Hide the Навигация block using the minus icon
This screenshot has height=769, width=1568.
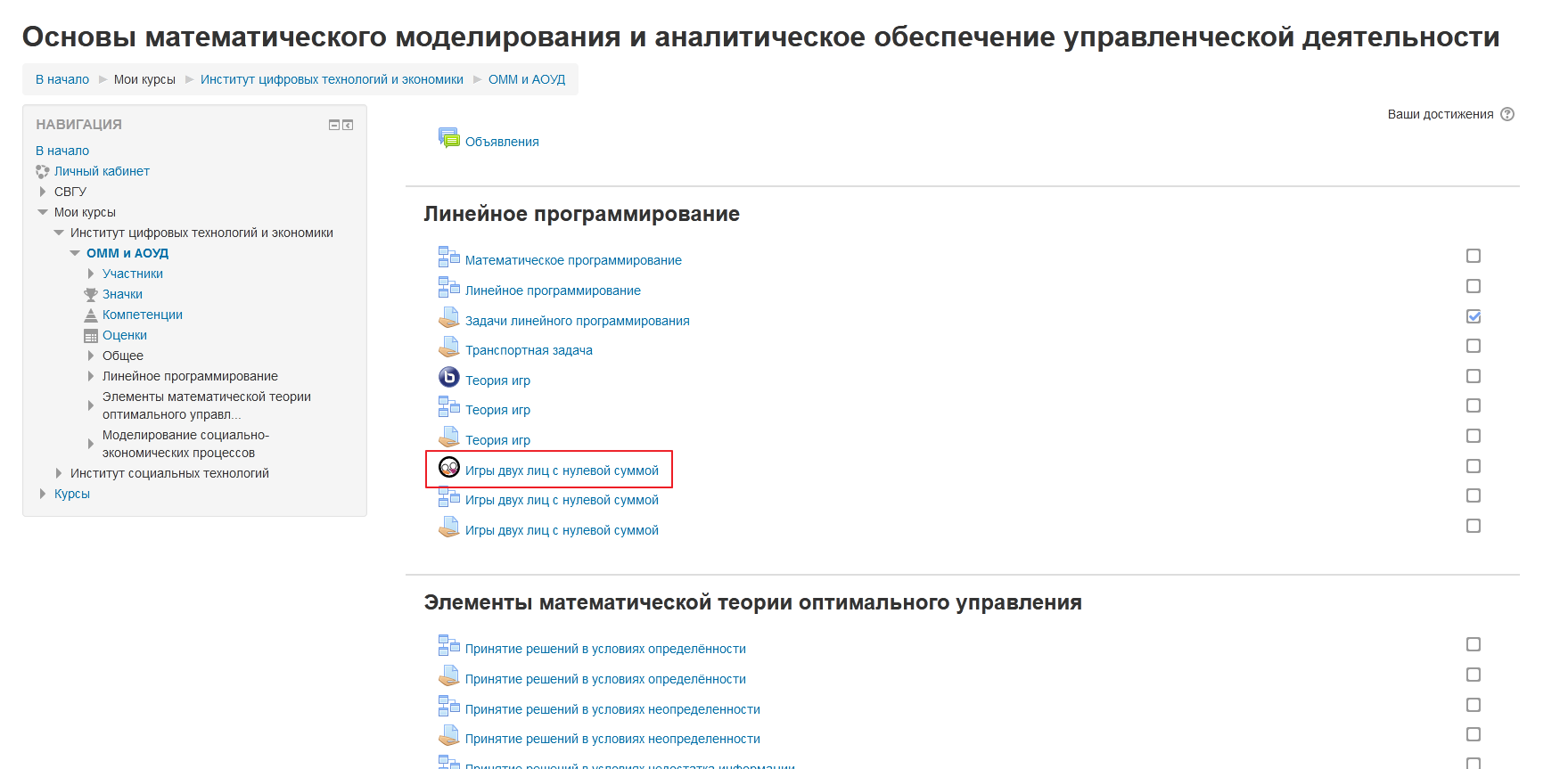tap(334, 125)
